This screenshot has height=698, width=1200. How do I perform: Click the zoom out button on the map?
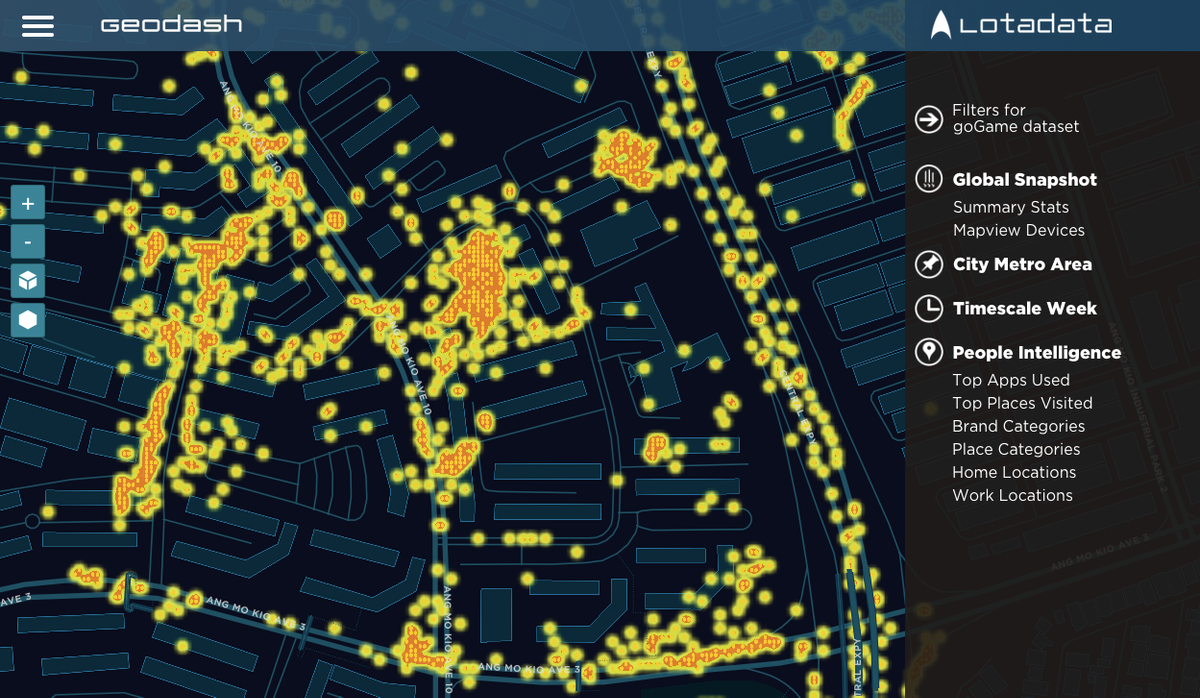(x=28, y=241)
